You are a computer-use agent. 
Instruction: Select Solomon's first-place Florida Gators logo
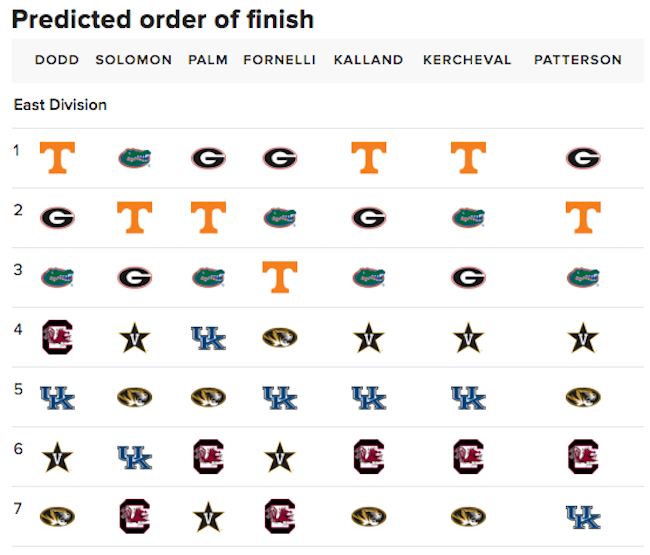(135, 158)
